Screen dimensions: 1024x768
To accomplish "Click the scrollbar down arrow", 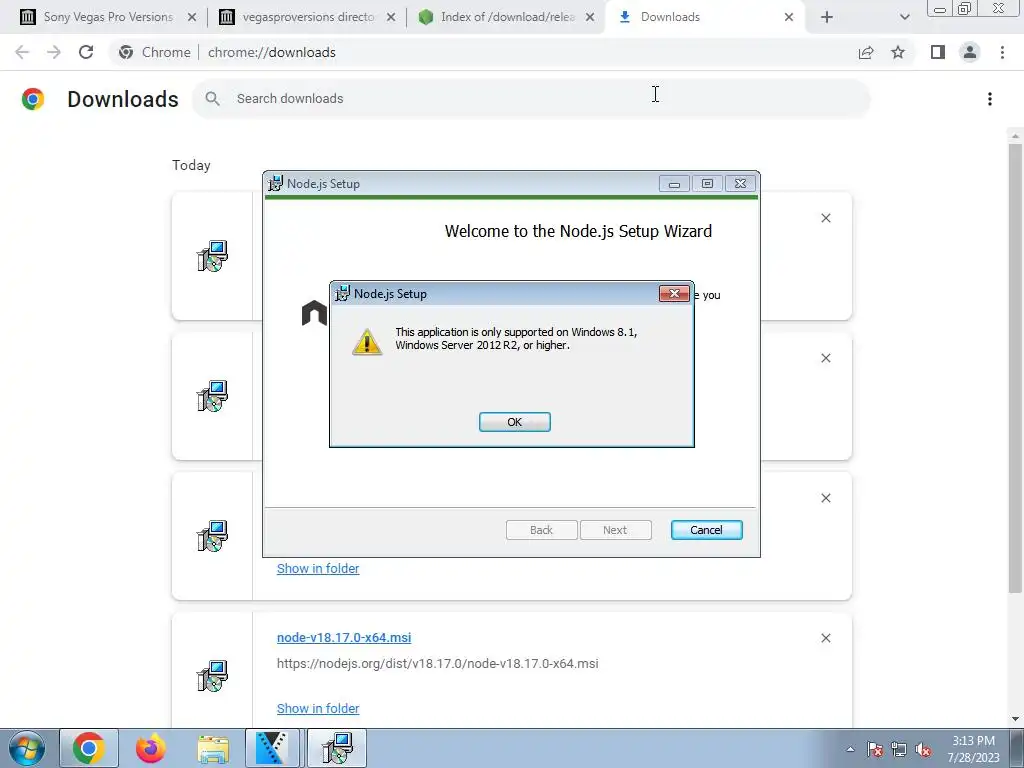I will [1015, 719].
